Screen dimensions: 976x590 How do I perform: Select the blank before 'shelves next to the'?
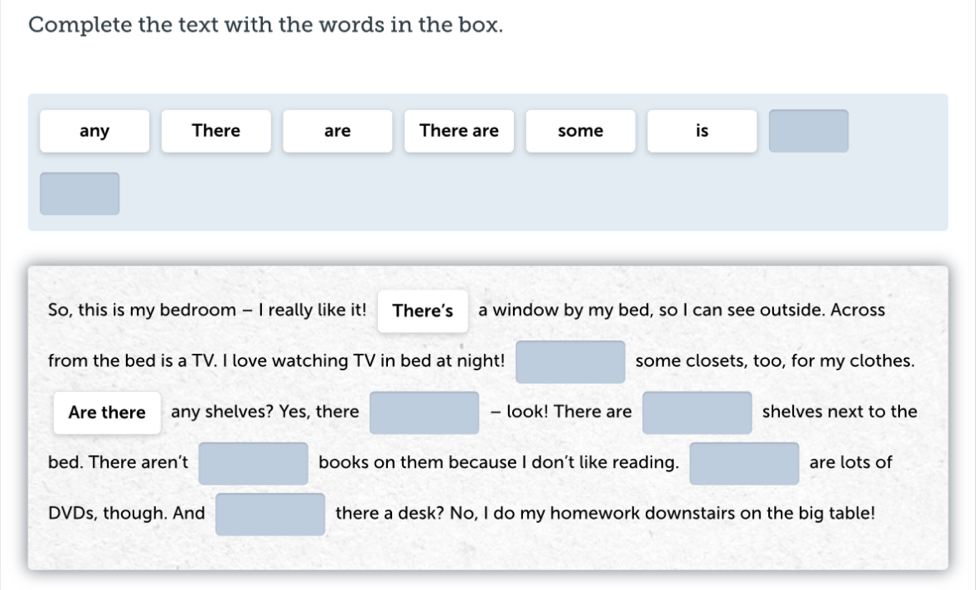pyautogui.click(x=697, y=413)
